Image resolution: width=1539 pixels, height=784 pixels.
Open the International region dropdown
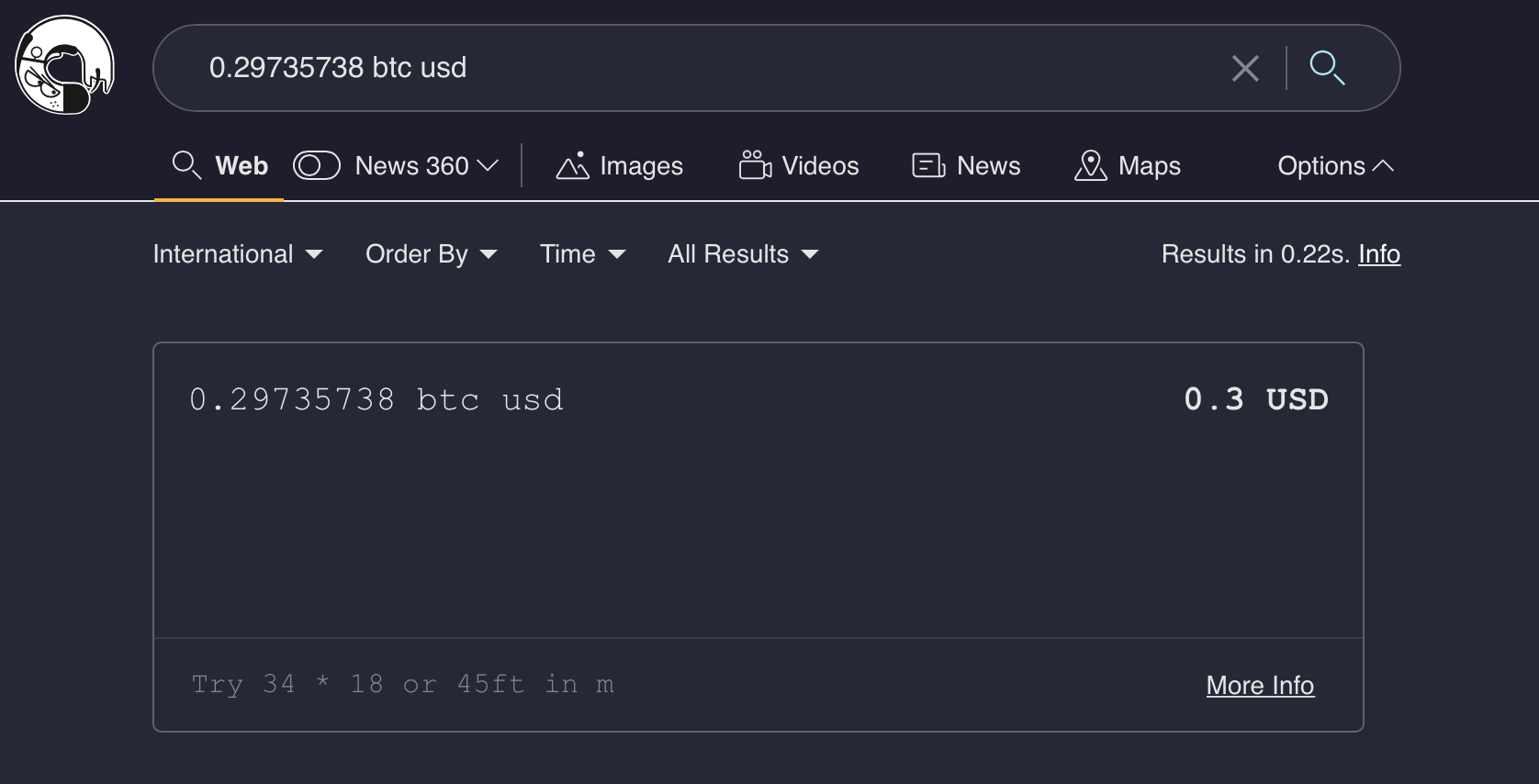tap(238, 254)
